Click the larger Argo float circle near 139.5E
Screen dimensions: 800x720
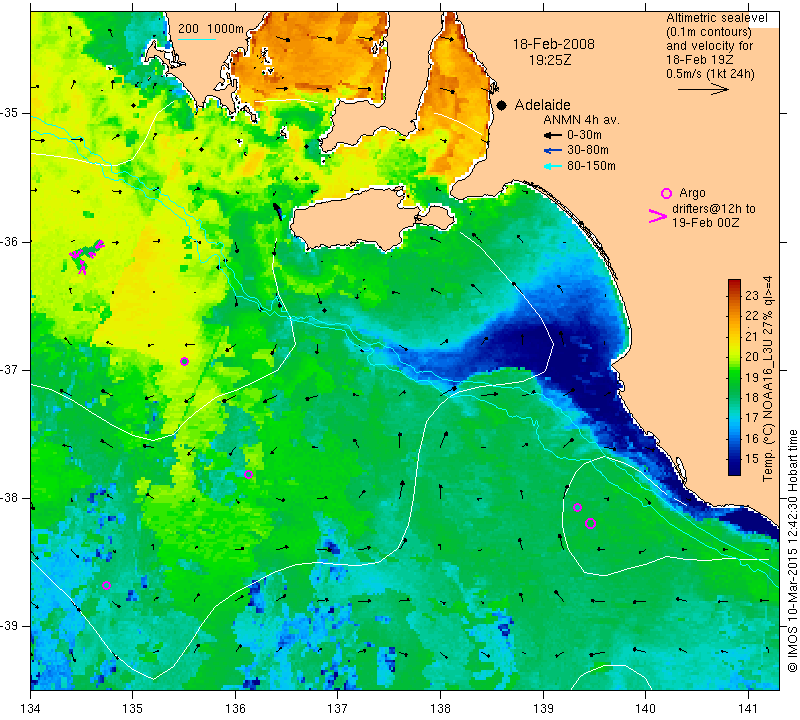click(590, 523)
